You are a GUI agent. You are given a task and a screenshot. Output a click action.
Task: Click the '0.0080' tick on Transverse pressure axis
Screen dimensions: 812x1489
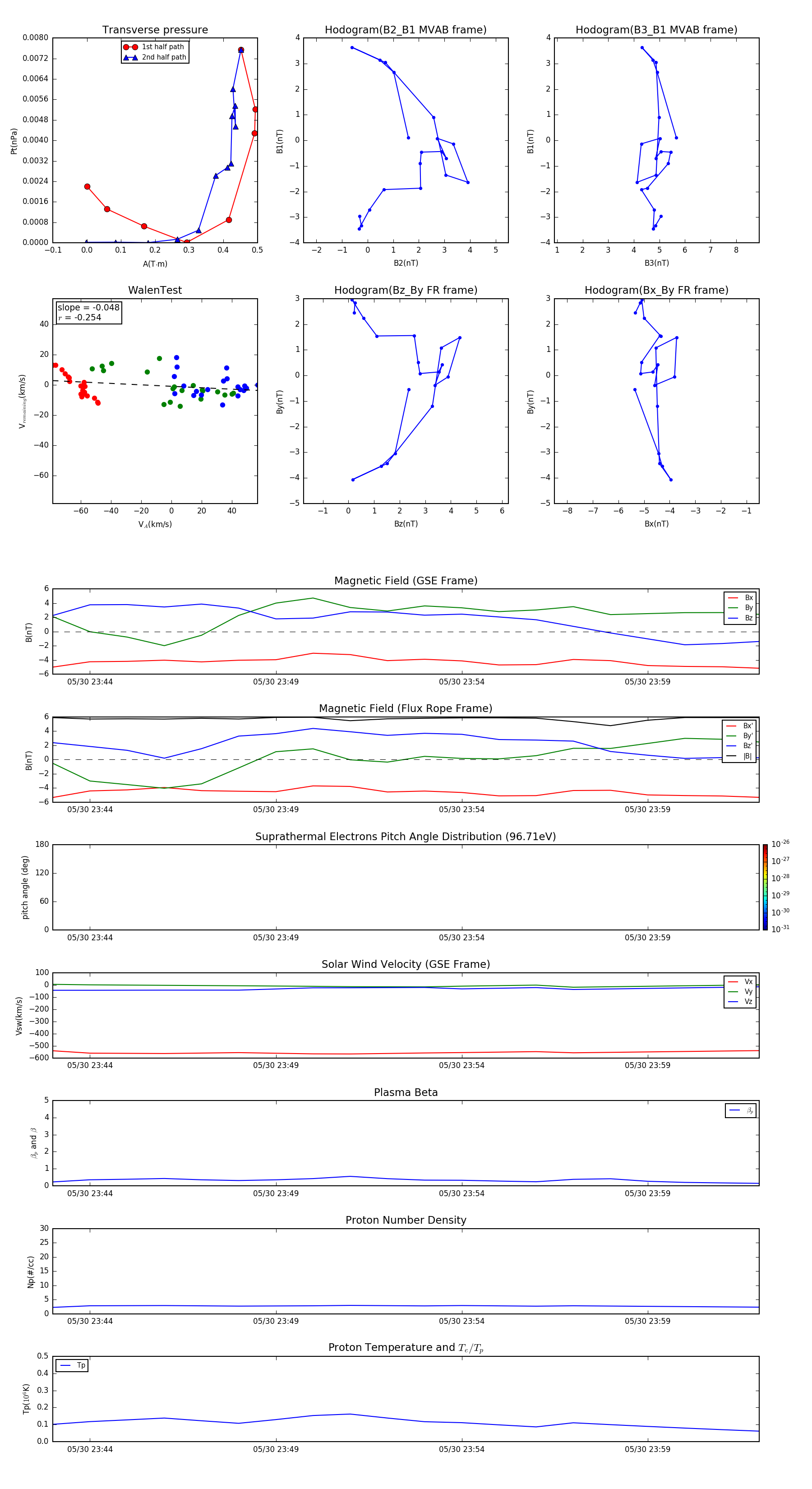pos(35,37)
